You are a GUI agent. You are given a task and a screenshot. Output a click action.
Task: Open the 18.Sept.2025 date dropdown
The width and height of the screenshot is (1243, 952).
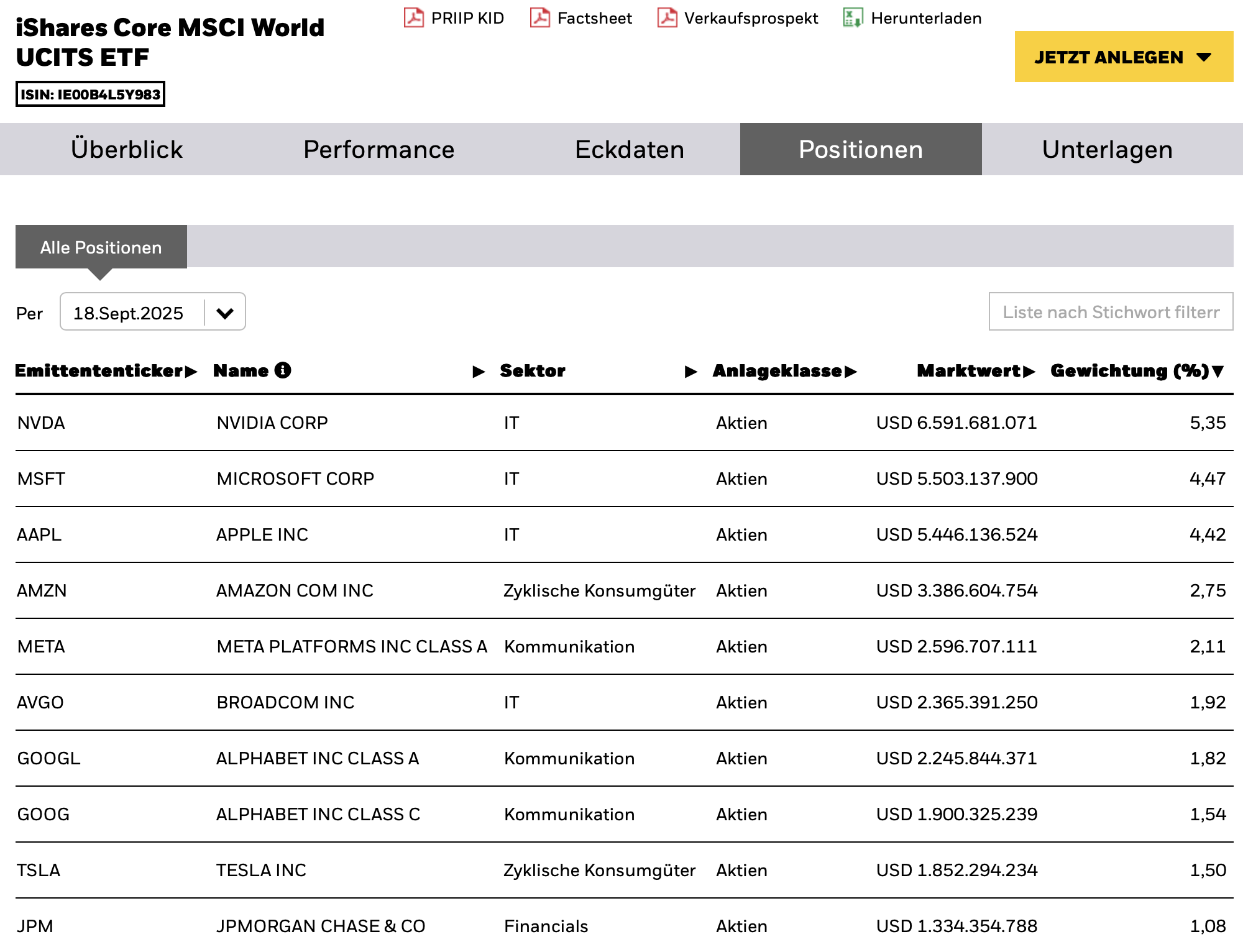[x=129, y=313]
